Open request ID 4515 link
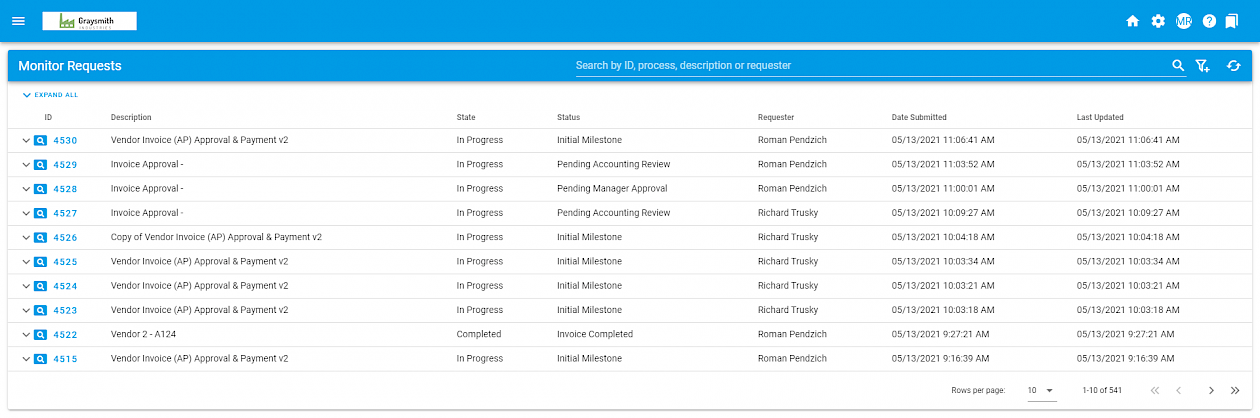 pyautogui.click(x=65, y=359)
